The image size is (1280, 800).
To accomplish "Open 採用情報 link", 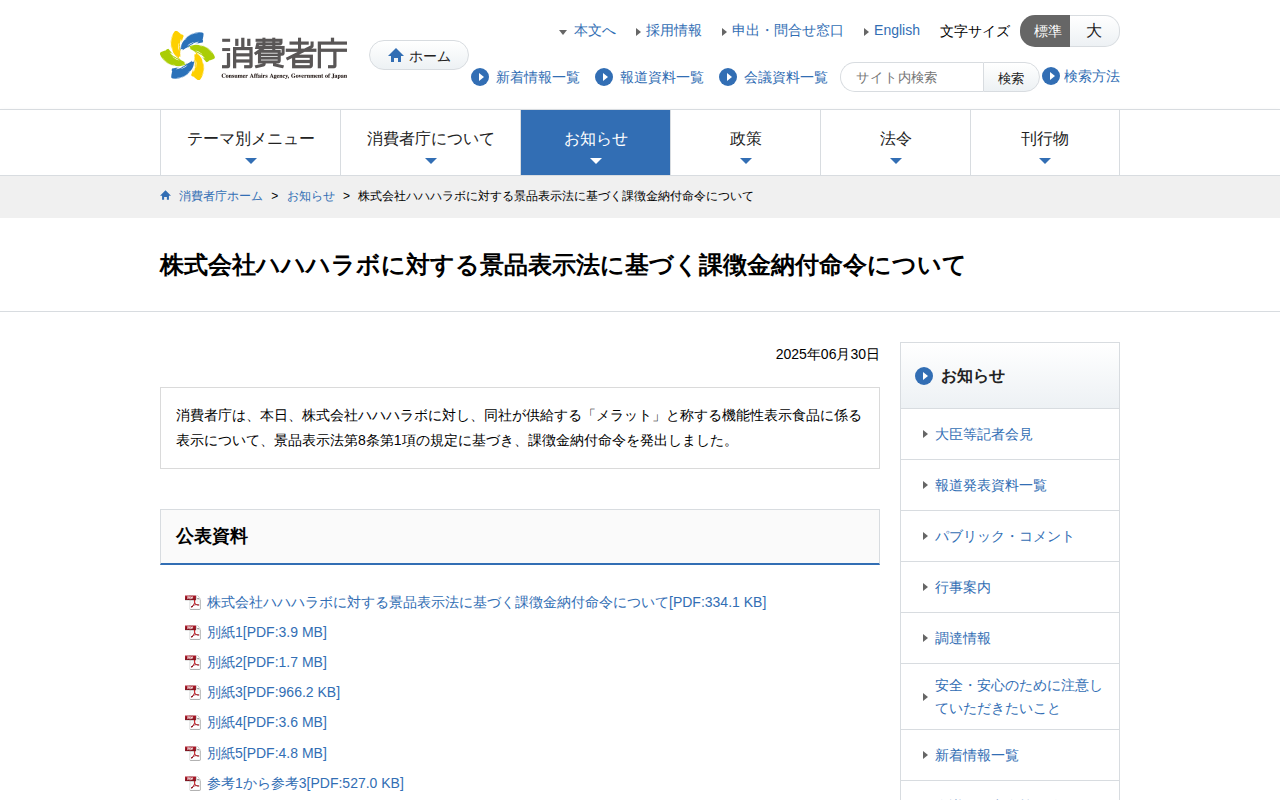I will pyautogui.click(x=674, y=31).
